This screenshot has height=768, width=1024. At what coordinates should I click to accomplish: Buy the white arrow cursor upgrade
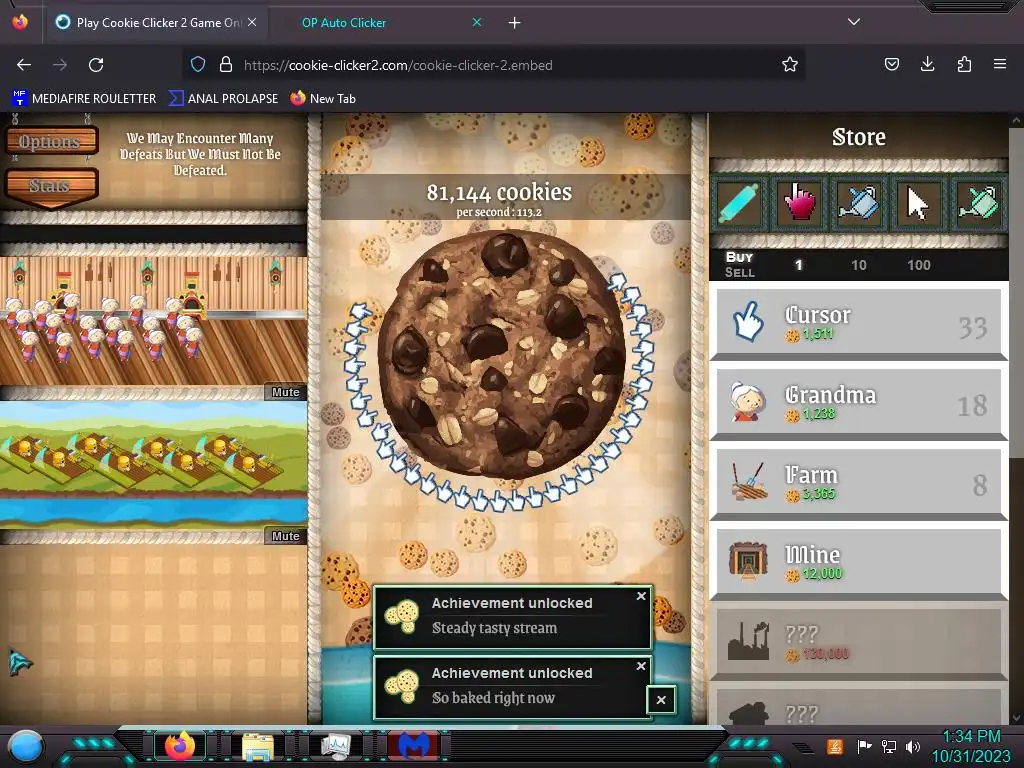(x=918, y=202)
